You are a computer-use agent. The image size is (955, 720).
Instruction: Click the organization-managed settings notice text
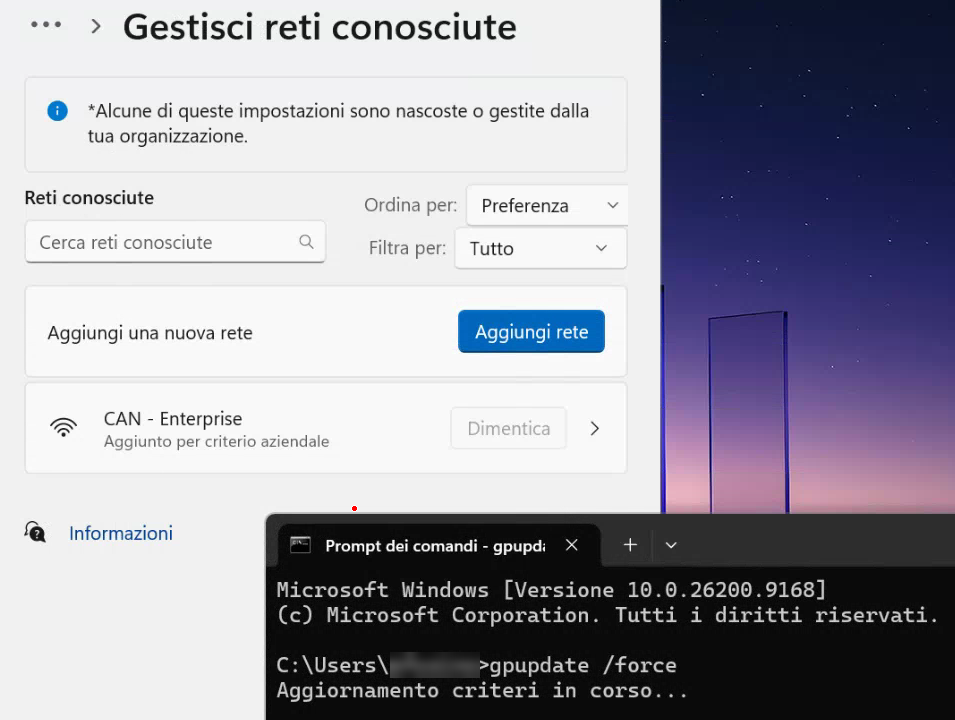point(338,123)
